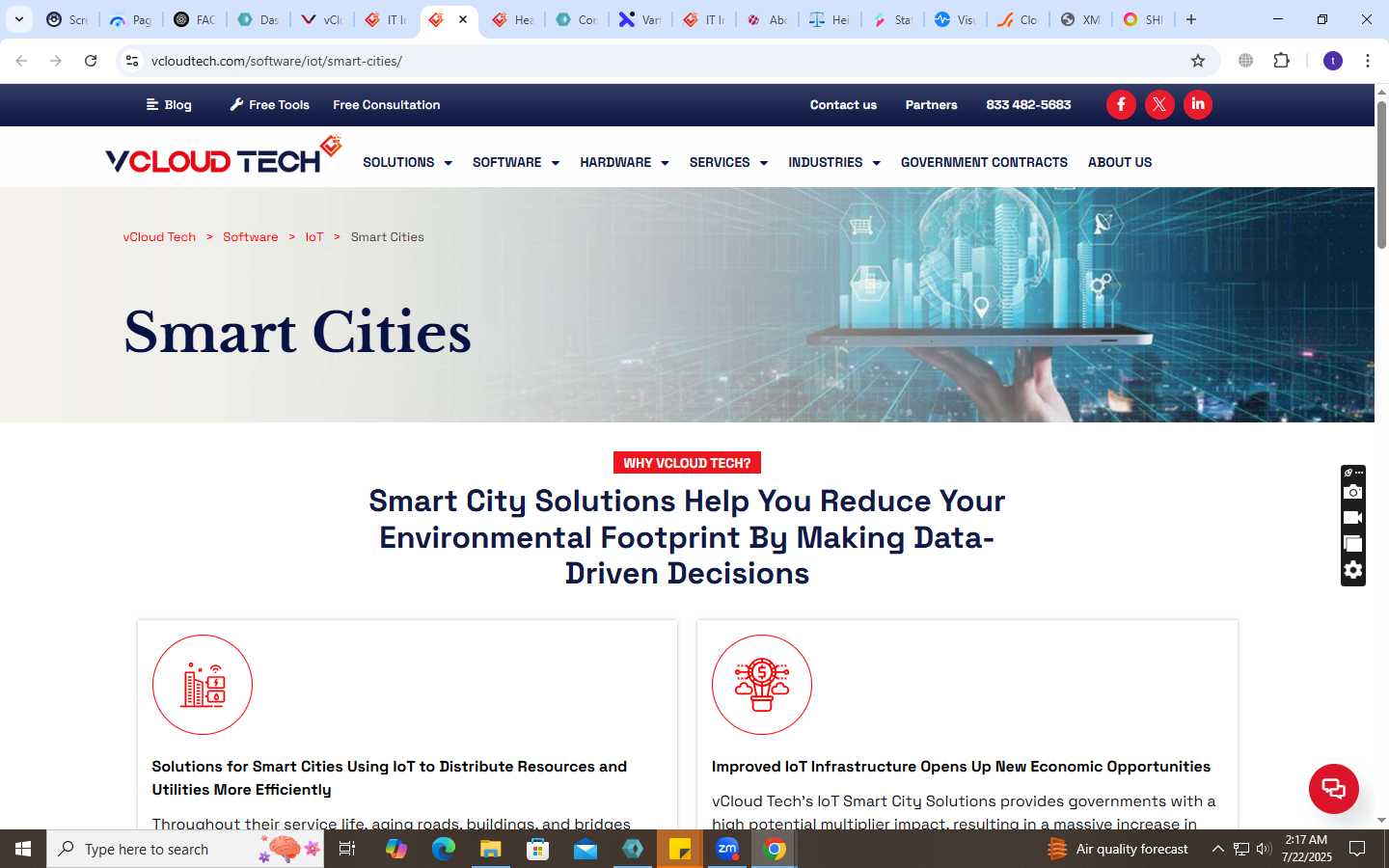Screen dimensions: 1389x868
Task: Go back with the browser back arrow
Action: [x=21, y=61]
